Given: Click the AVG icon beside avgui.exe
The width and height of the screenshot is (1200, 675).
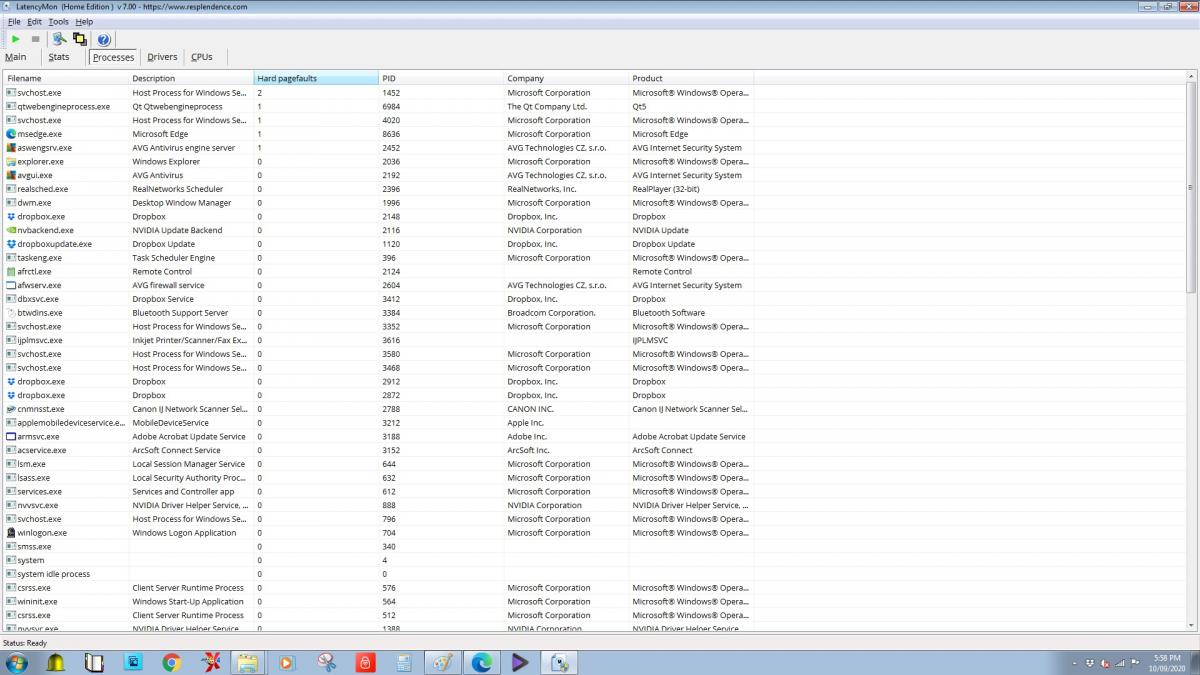Looking at the screenshot, I should (11, 175).
